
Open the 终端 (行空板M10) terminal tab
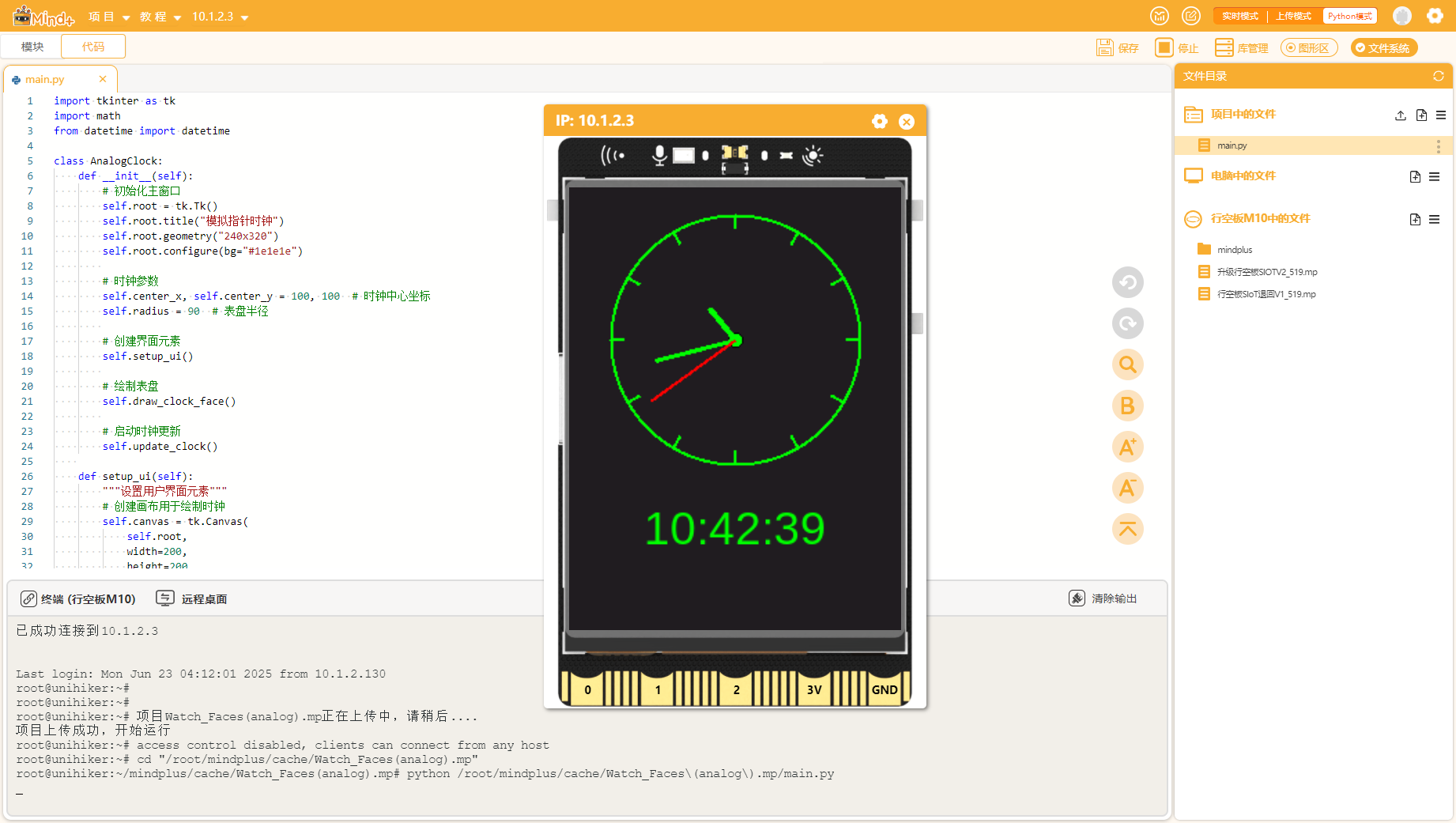click(77, 598)
